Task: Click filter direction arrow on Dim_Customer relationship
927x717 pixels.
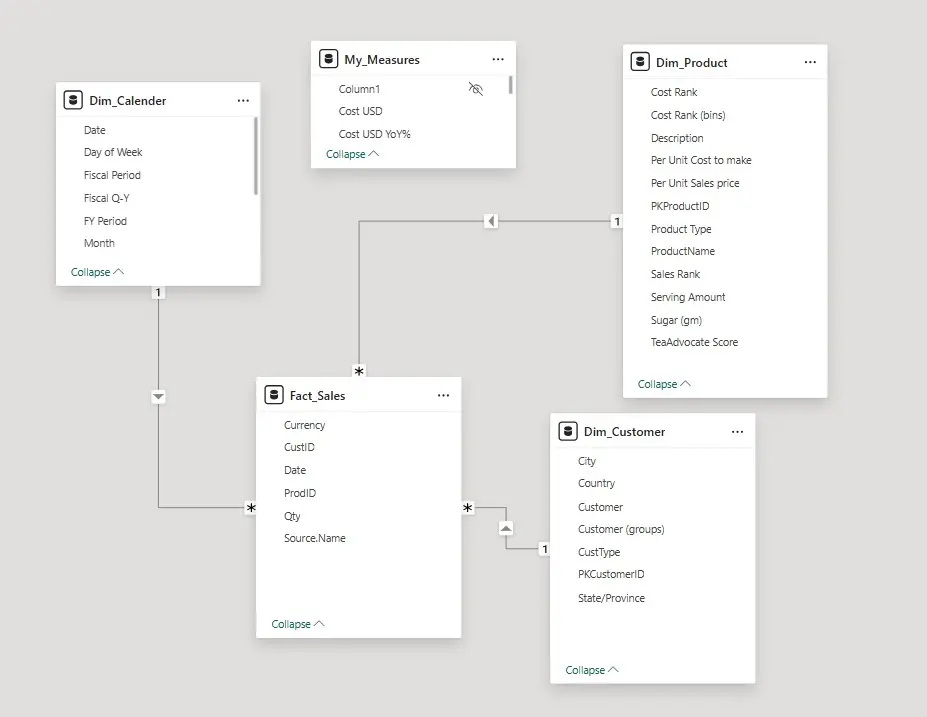Action: [506, 527]
